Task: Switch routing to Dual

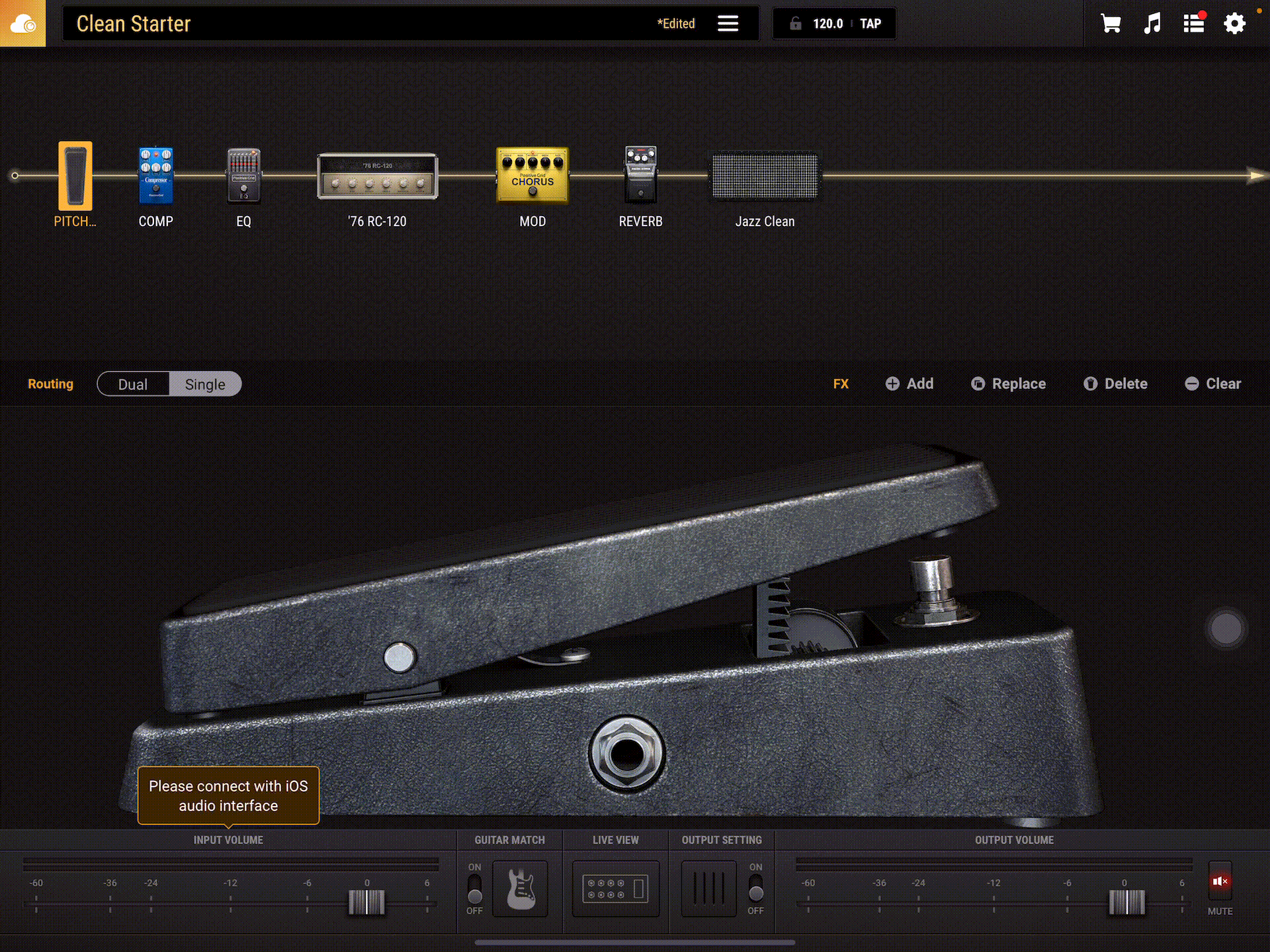Action: 133,384
